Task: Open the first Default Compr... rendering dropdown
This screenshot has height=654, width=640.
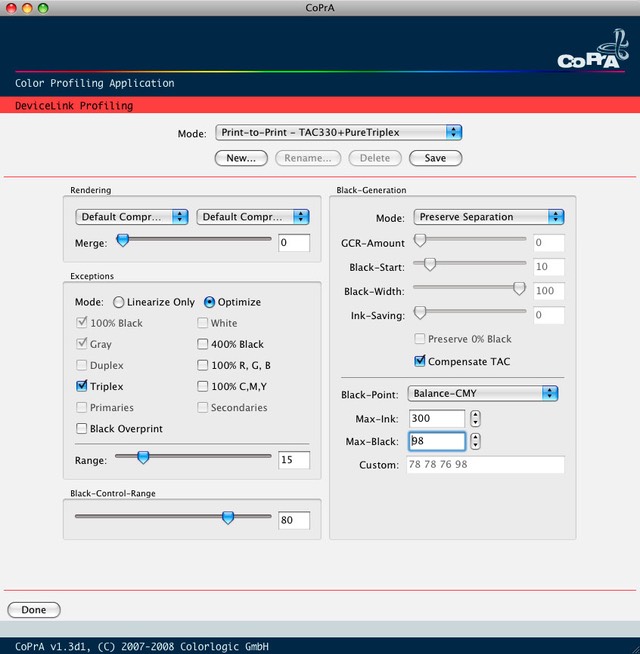Action: (x=132, y=217)
